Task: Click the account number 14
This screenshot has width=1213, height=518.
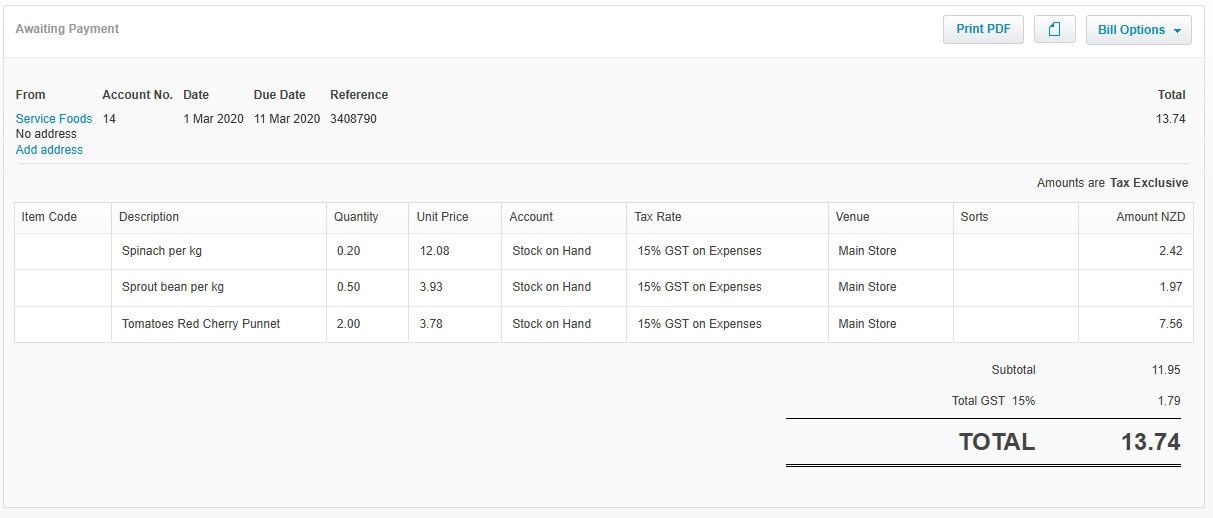Action: click(109, 119)
